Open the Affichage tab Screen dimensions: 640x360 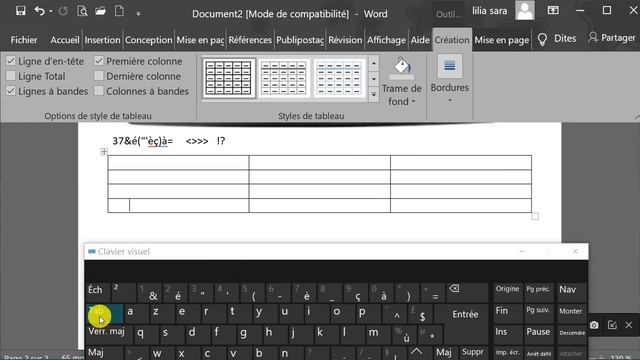(x=386, y=40)
